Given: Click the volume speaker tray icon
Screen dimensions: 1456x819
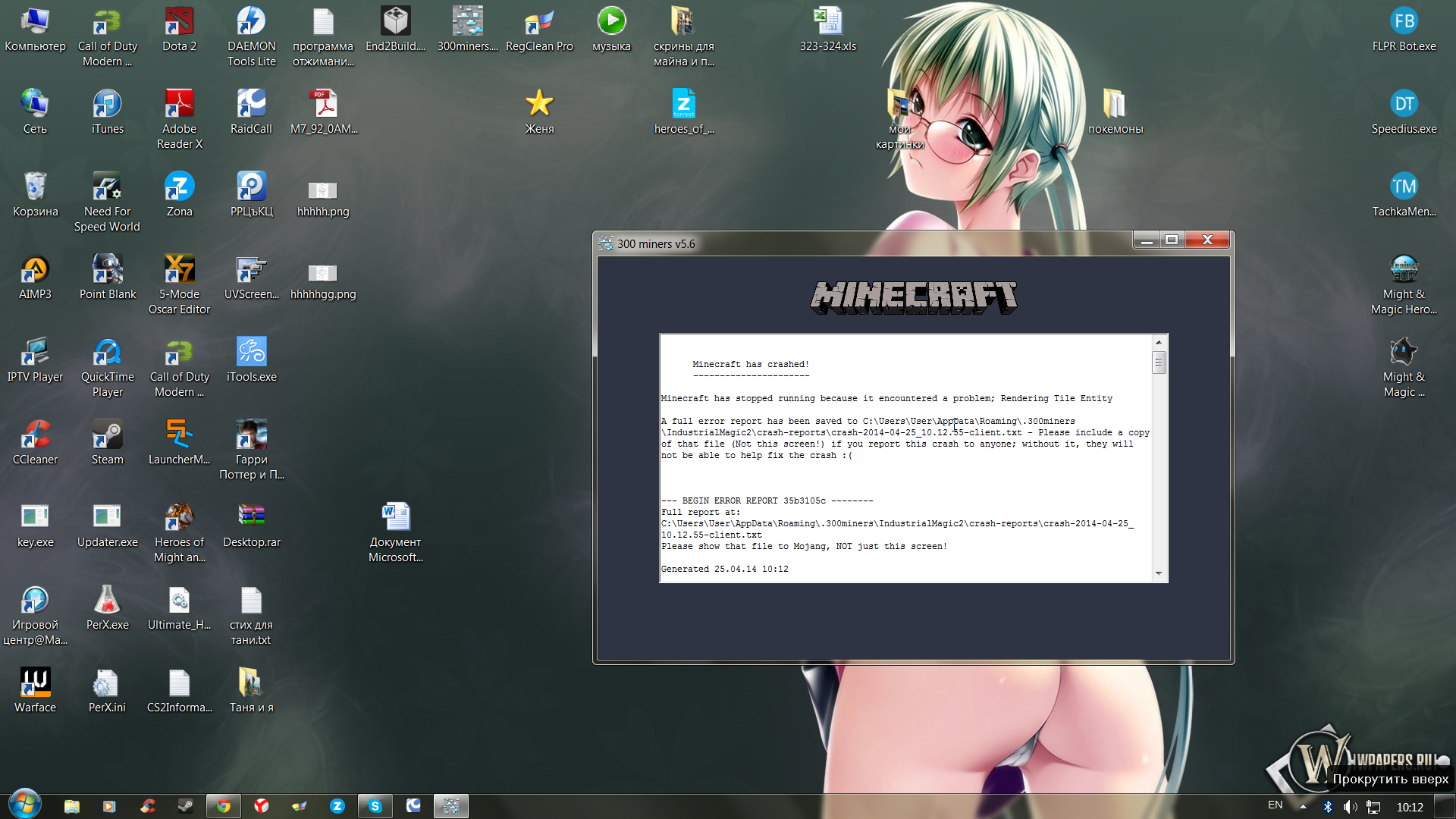Looking at the screenshot, I should [1350, 807].
